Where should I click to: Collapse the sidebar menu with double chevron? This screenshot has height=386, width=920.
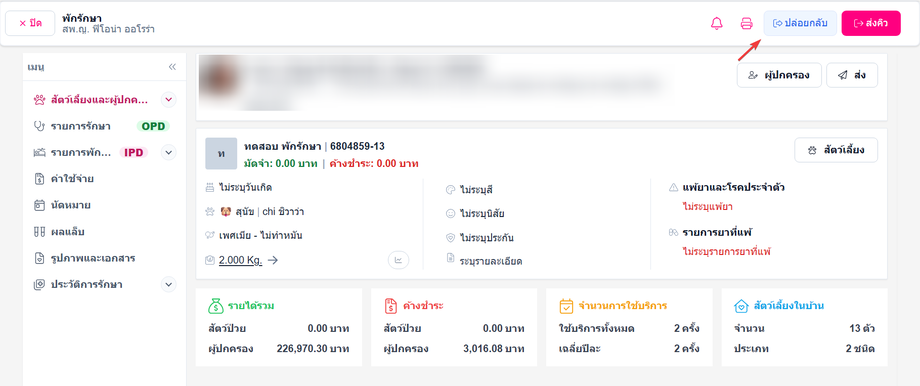(x=172, y=67)
